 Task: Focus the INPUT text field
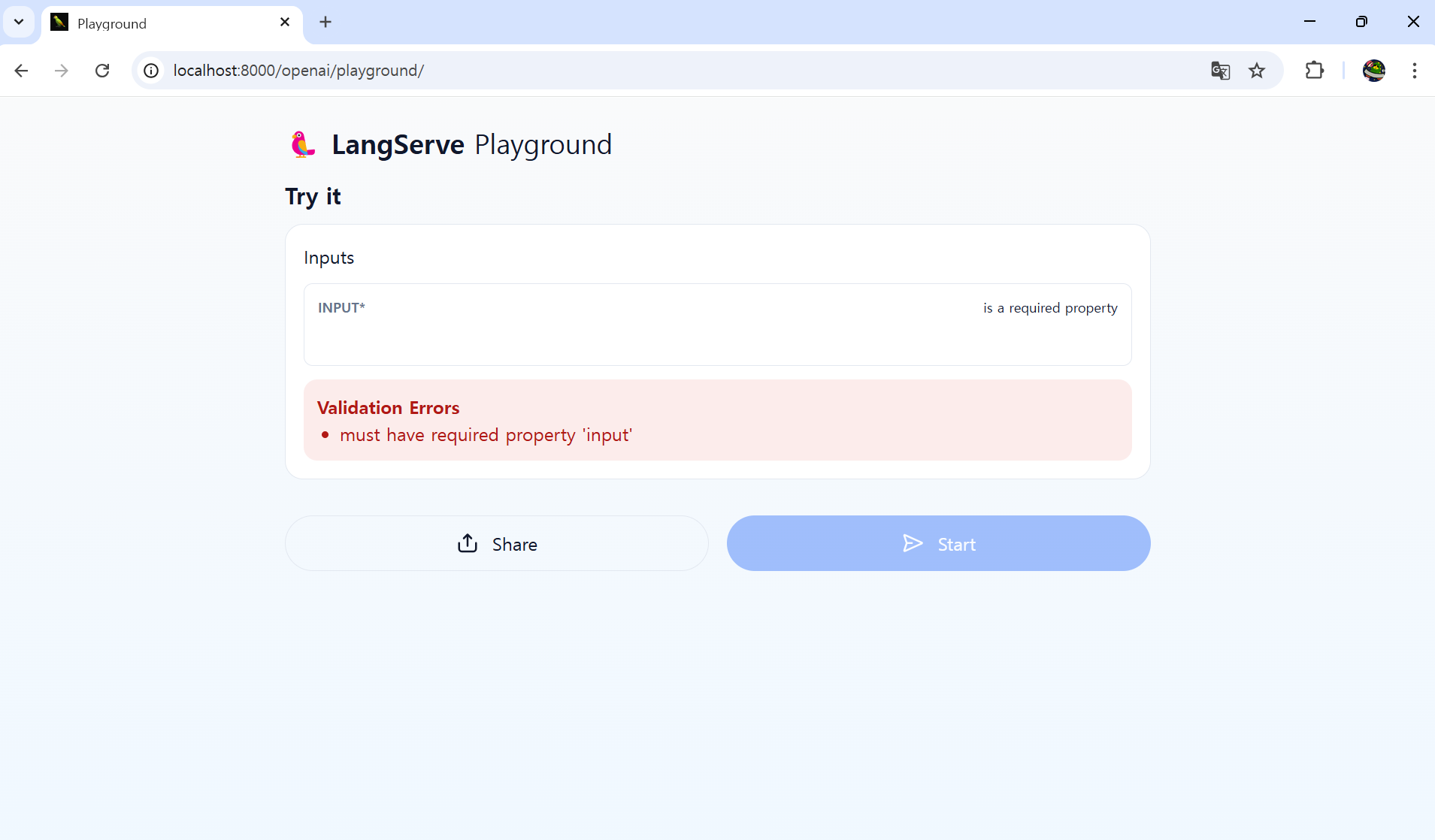pyautogui.click(x=717, y=325)
